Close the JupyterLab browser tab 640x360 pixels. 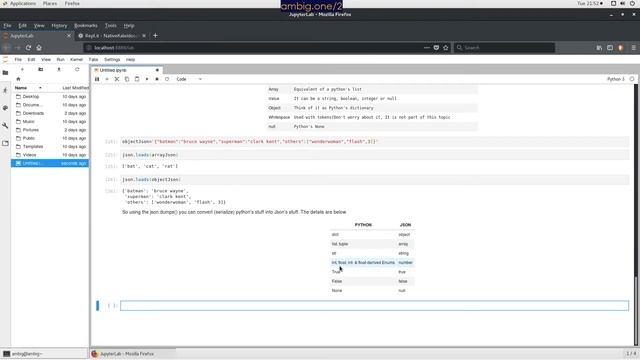point(69,36)
